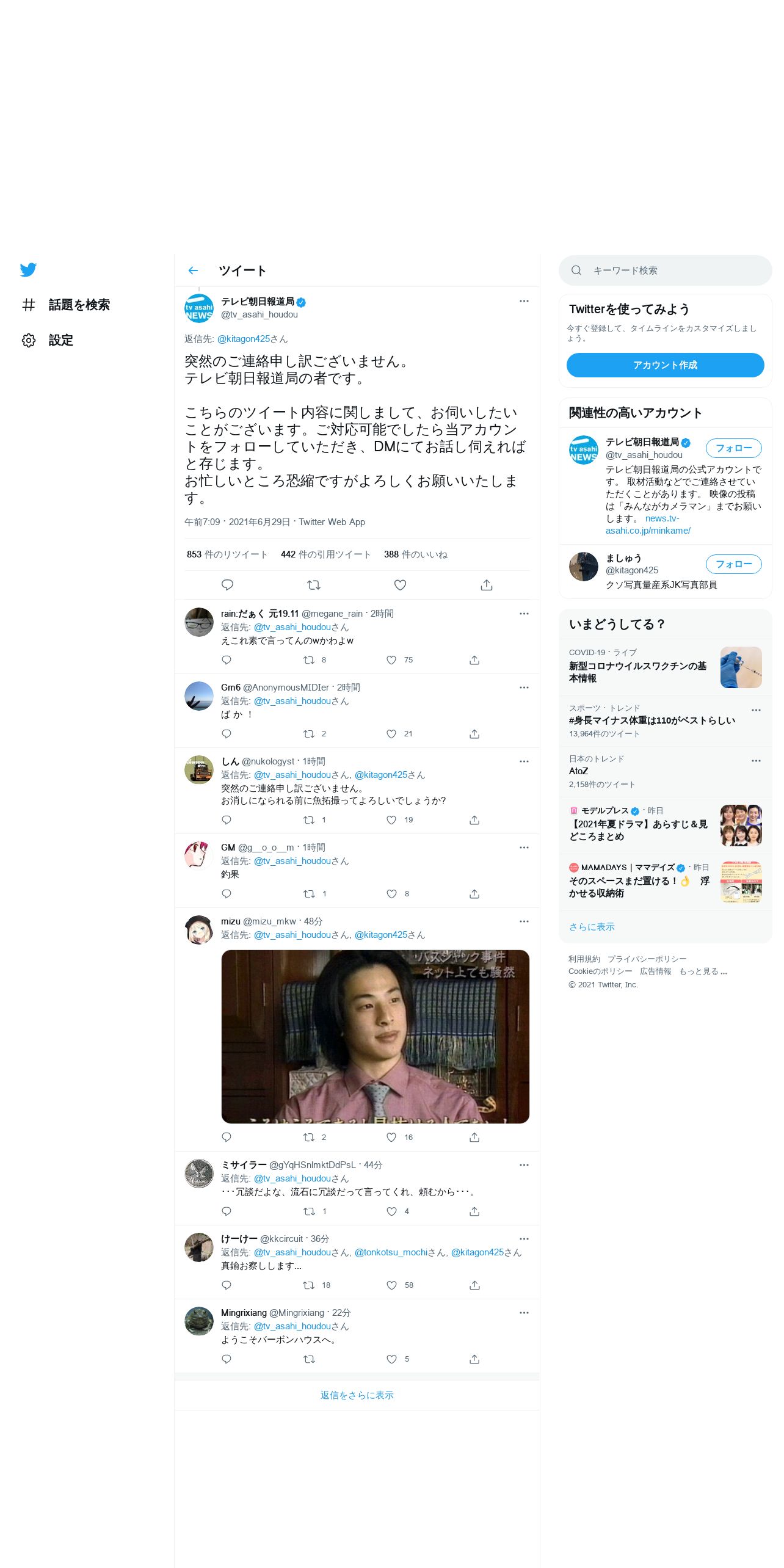Reply to the main テレビ朝日報道局 tweet
This screenshot has height=1568, width=784.
point(227,585)
